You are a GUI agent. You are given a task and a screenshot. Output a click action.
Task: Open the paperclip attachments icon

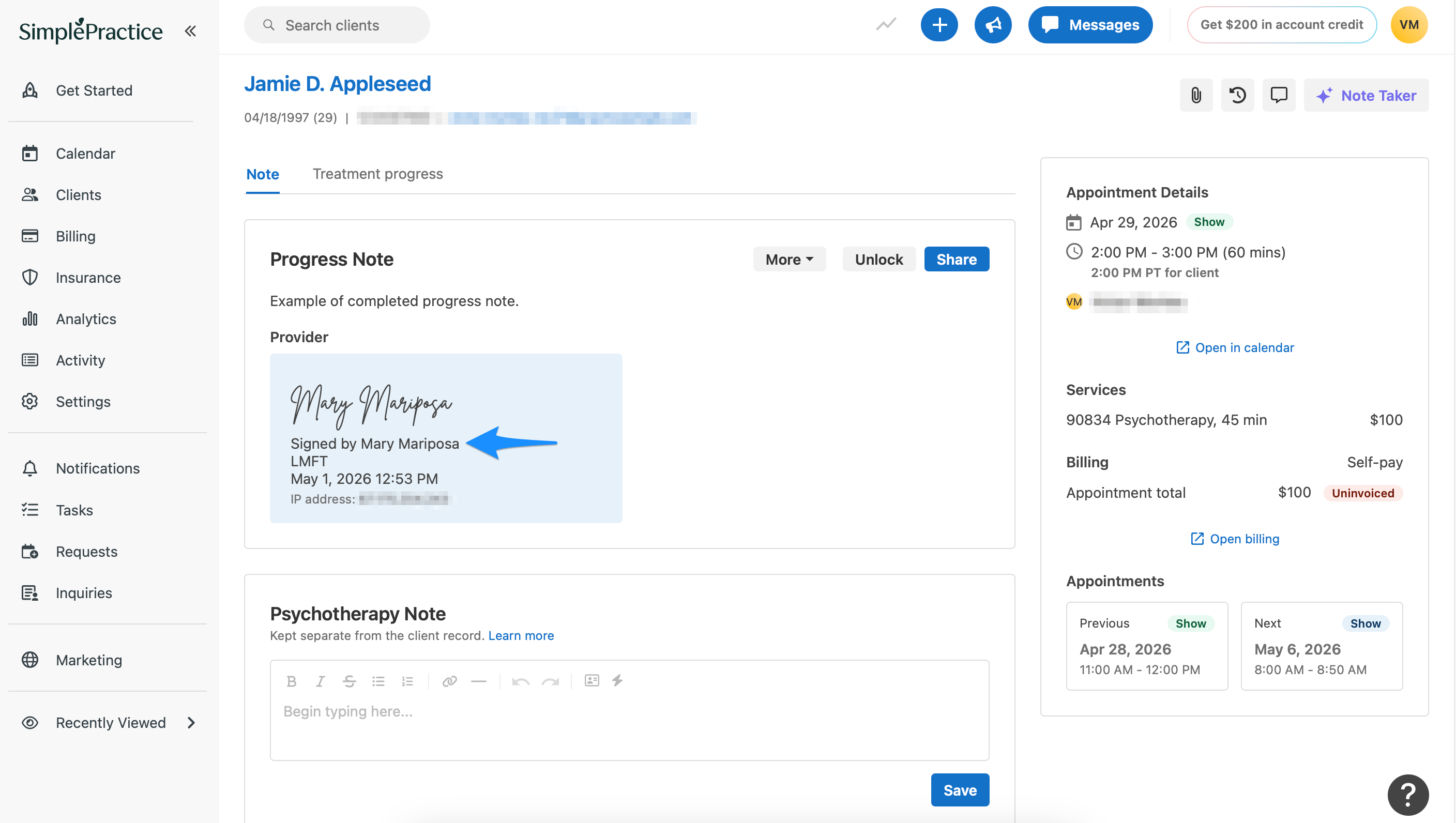(1195, 95)
